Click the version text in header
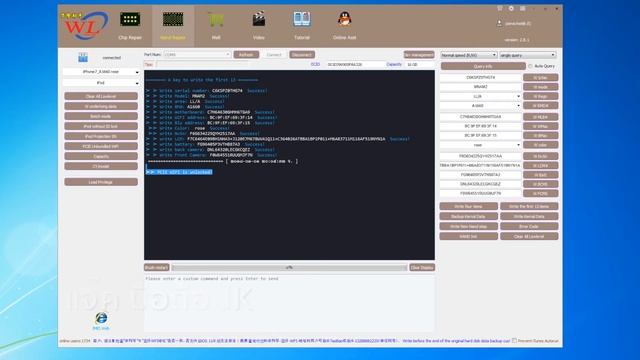640x360 pixels. [517, 40]
